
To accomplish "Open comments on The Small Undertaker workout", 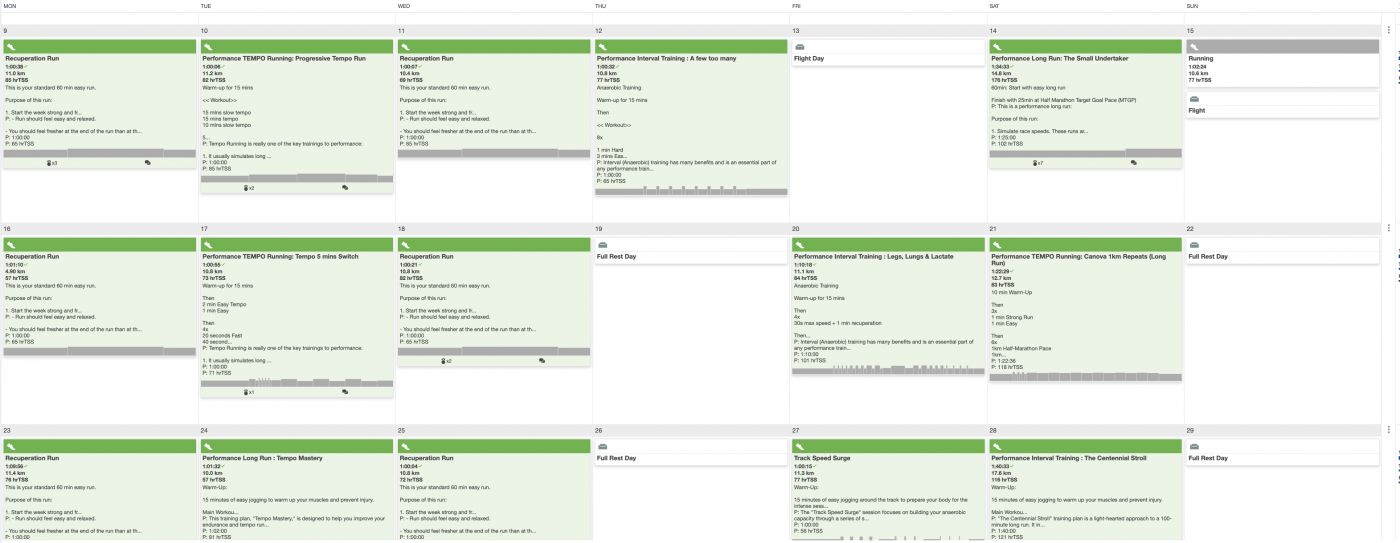I will 1135,162.
